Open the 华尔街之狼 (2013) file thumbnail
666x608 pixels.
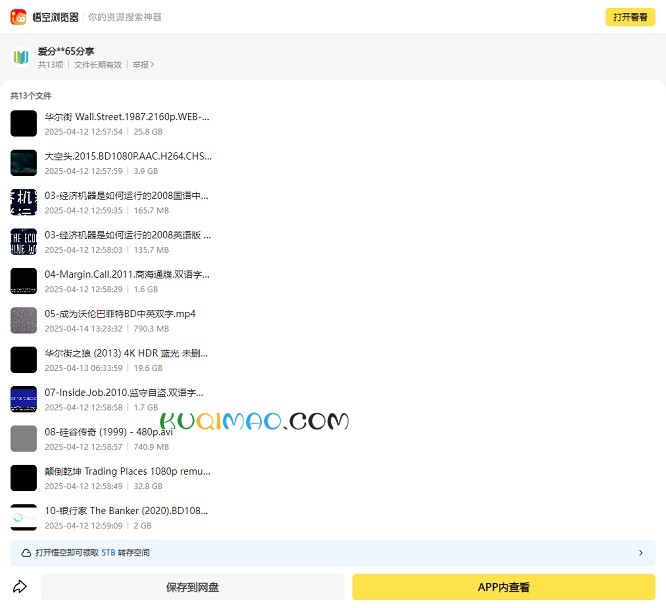point(24,360)
